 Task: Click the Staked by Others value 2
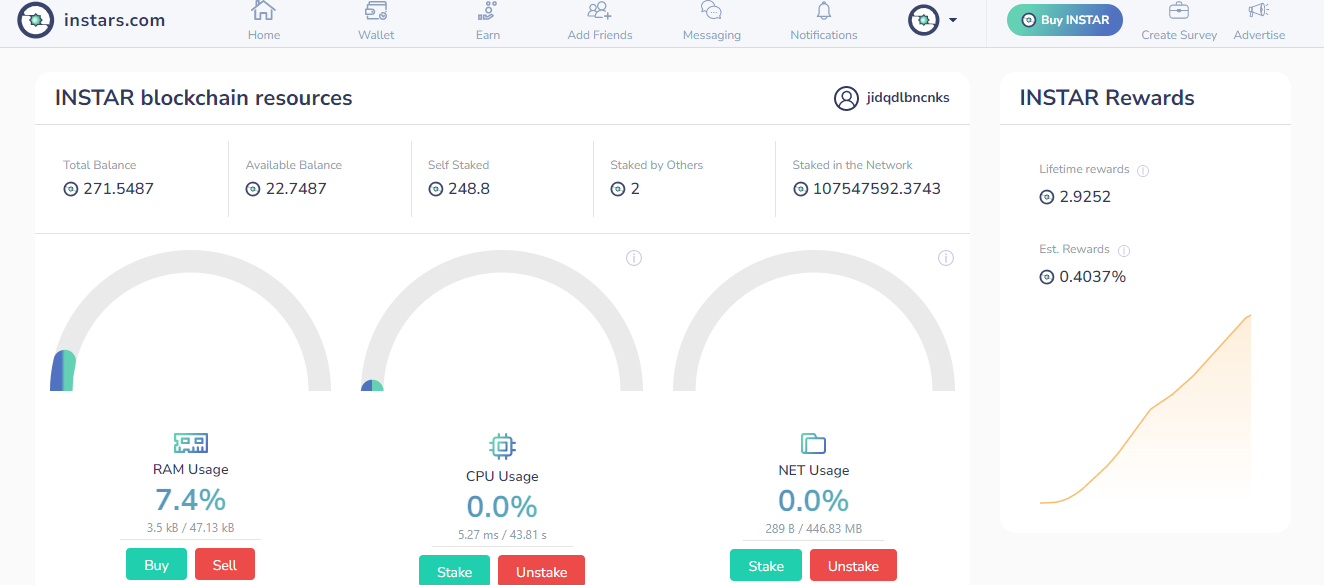pyautogui.click(x=635, y=189)
